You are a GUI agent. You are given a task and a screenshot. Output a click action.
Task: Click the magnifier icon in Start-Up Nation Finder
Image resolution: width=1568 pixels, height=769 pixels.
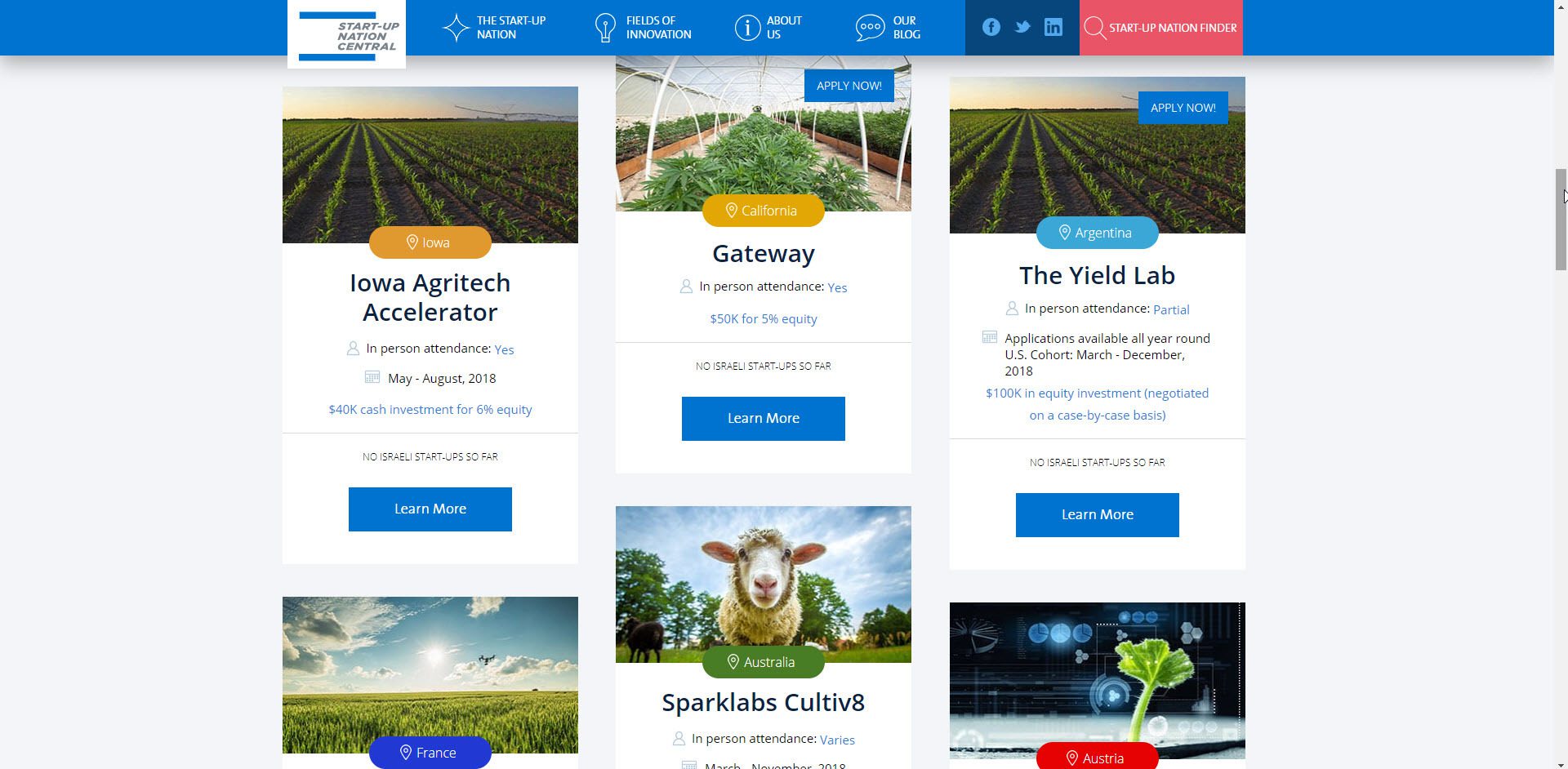[x=1094, y=28]
